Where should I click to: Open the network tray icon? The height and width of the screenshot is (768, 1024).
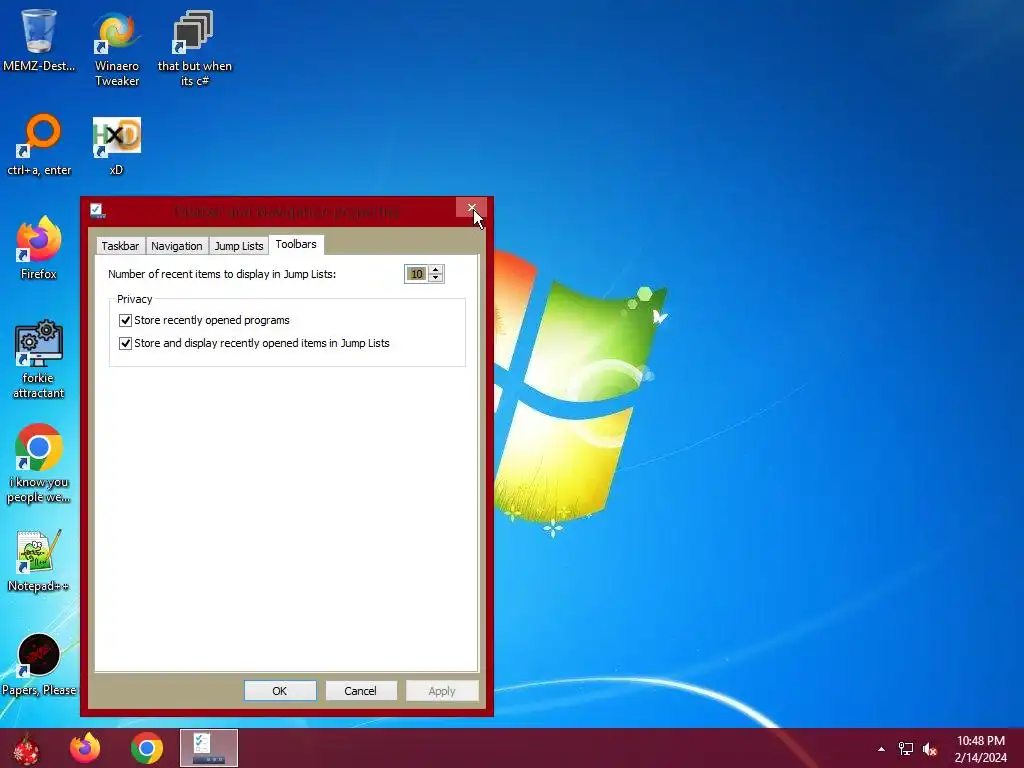click(906, 749)
